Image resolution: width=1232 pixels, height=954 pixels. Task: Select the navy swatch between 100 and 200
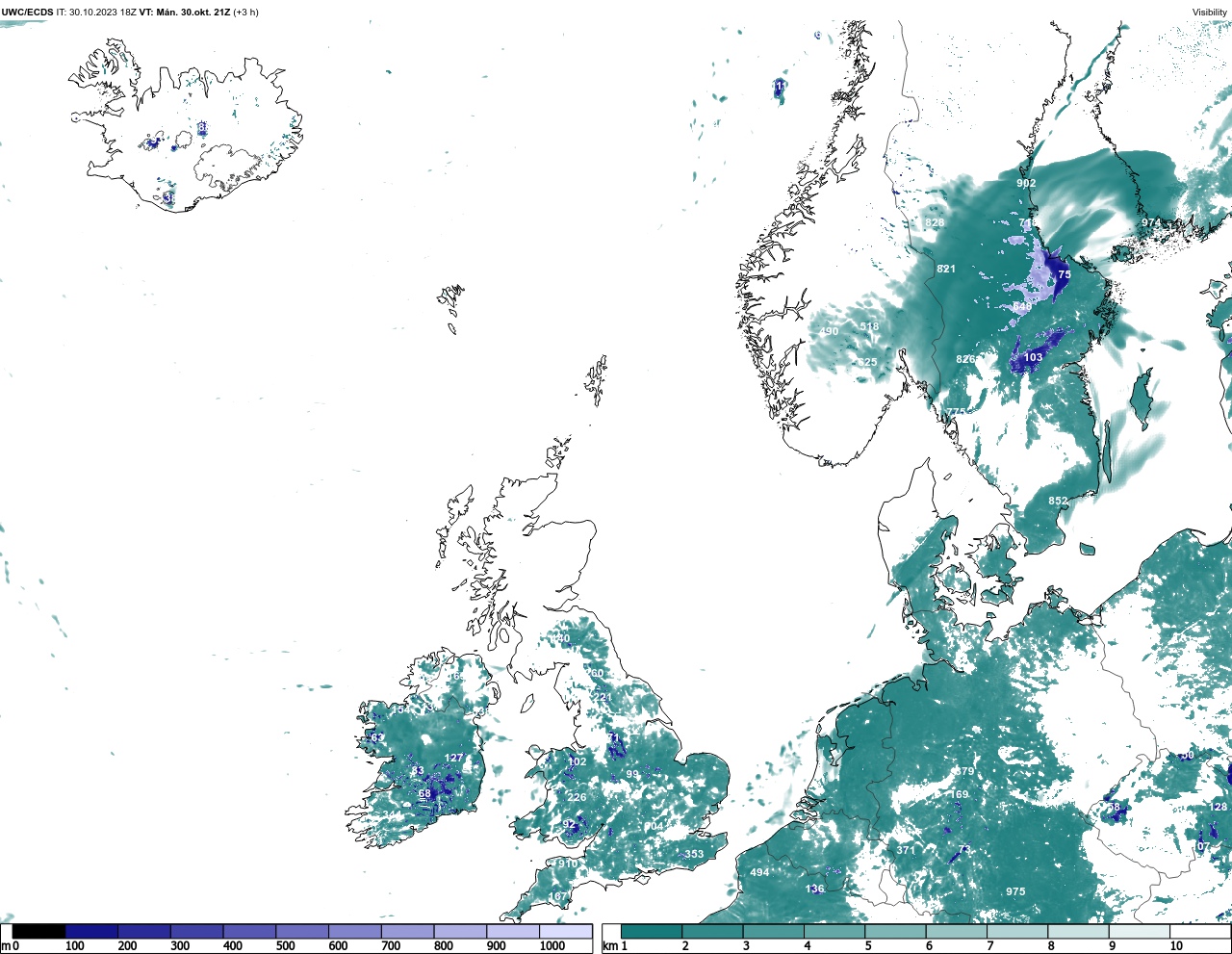click(x=91, y=932)
